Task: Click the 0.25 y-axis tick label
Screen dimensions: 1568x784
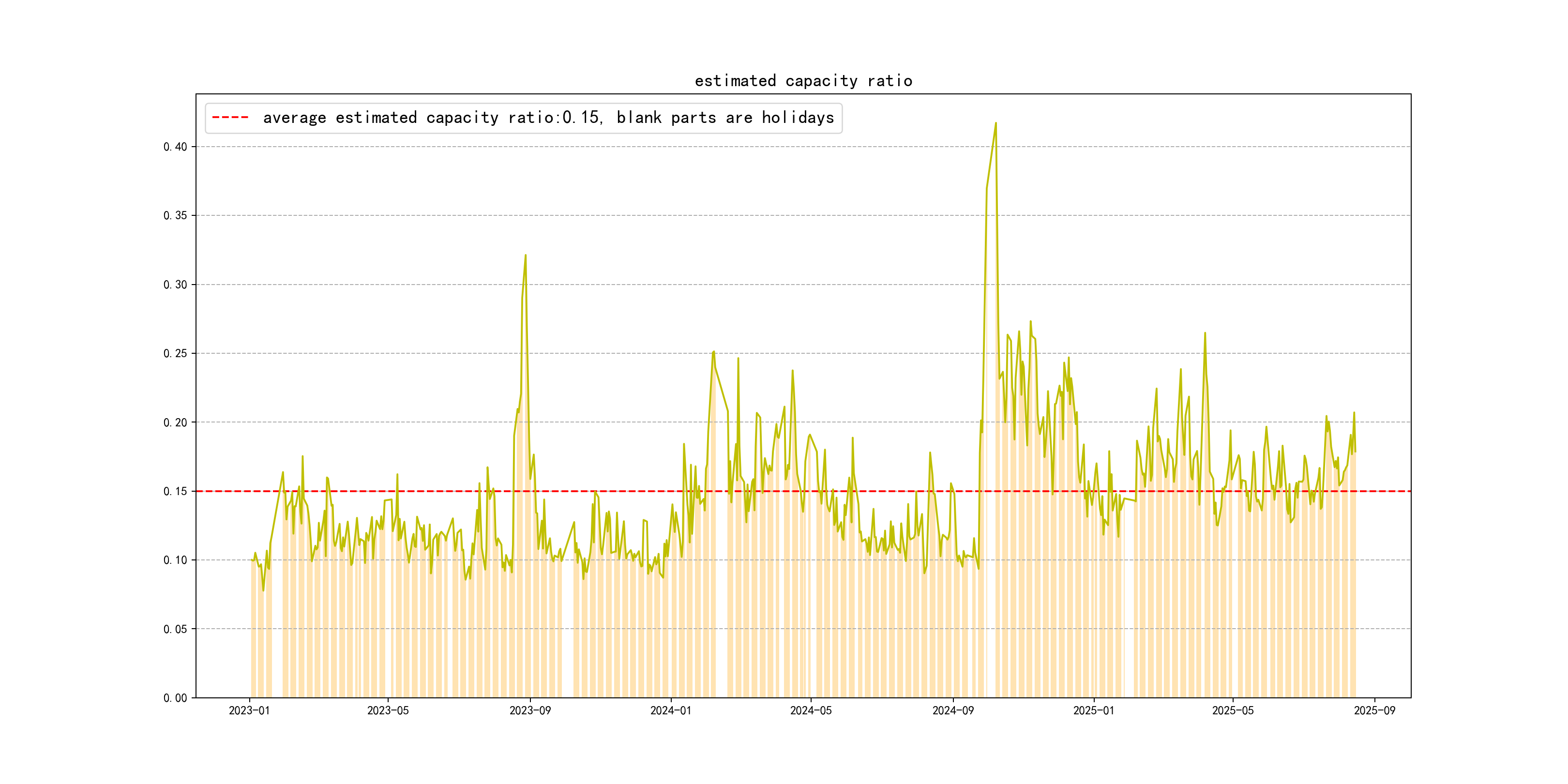Action: pos(175,353)
